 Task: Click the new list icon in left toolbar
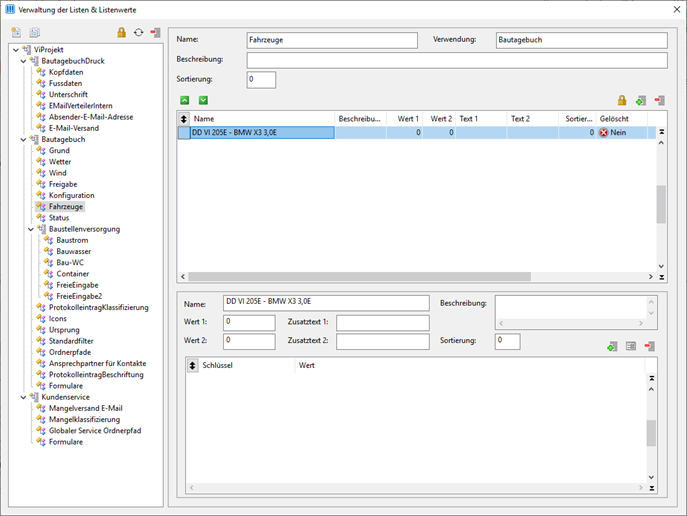click(x=16, y=32)
